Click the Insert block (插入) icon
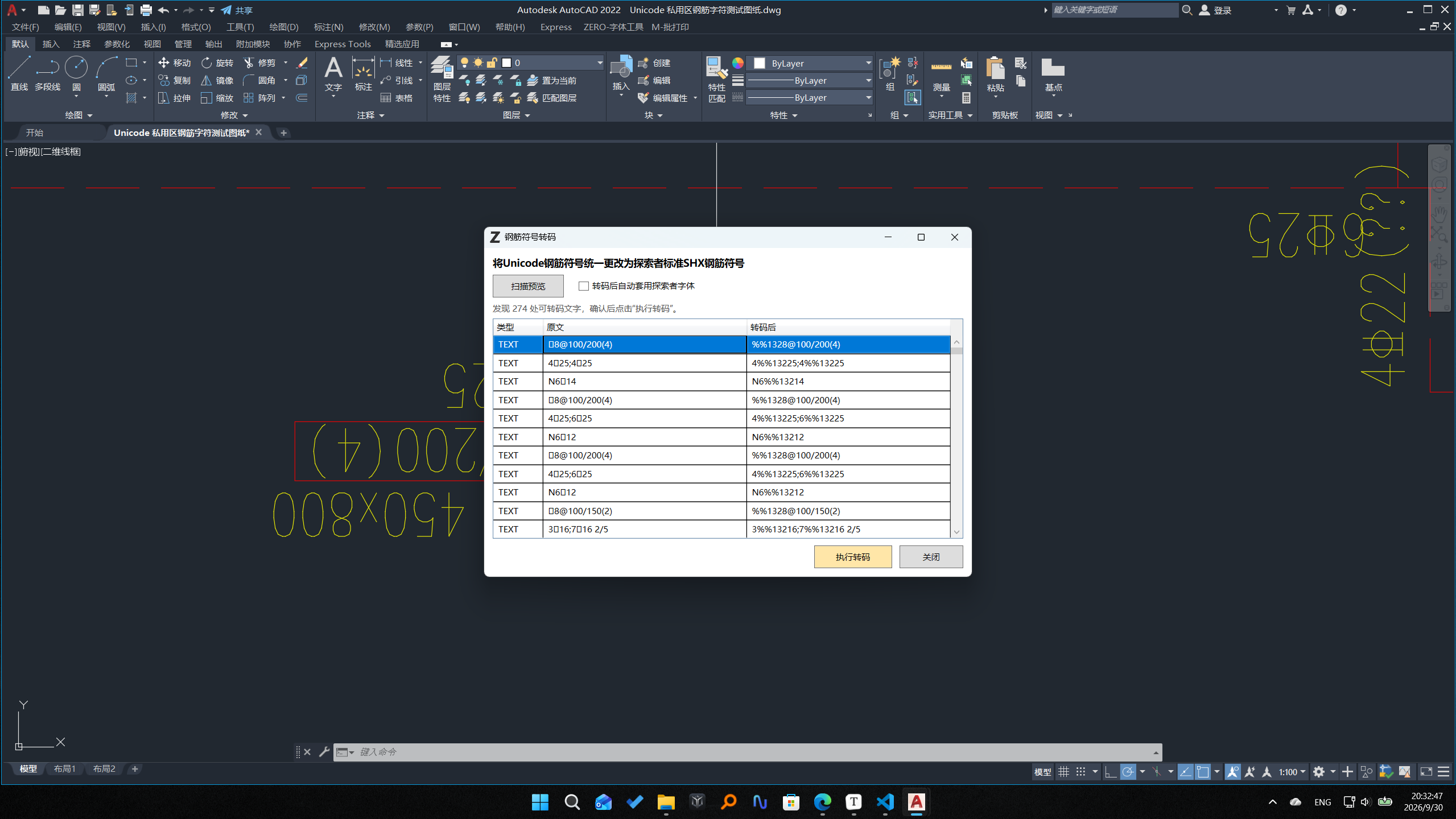Viewport: 1456px width, 819px height. point(621,73)
